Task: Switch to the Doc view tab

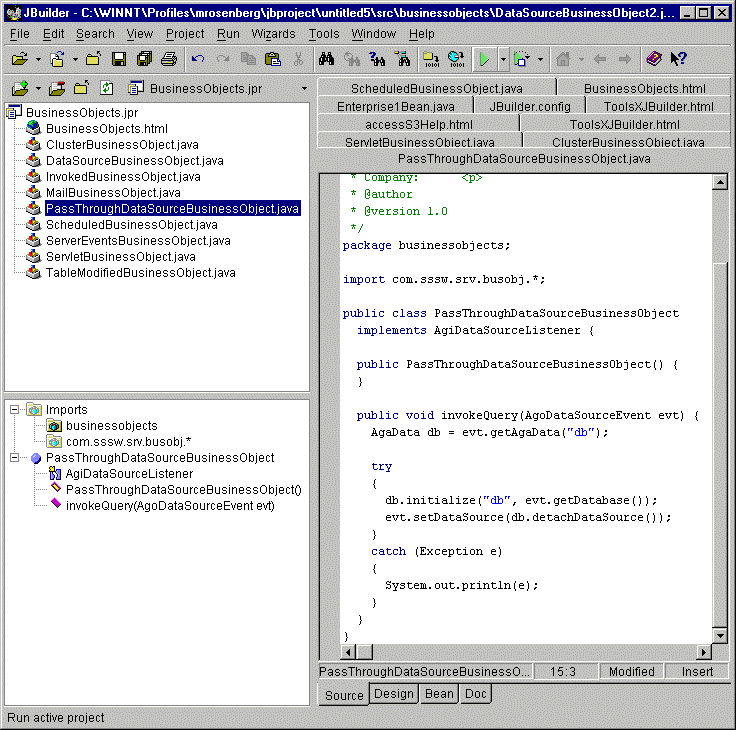Action: pyautogui.click(x=475, y=694)
